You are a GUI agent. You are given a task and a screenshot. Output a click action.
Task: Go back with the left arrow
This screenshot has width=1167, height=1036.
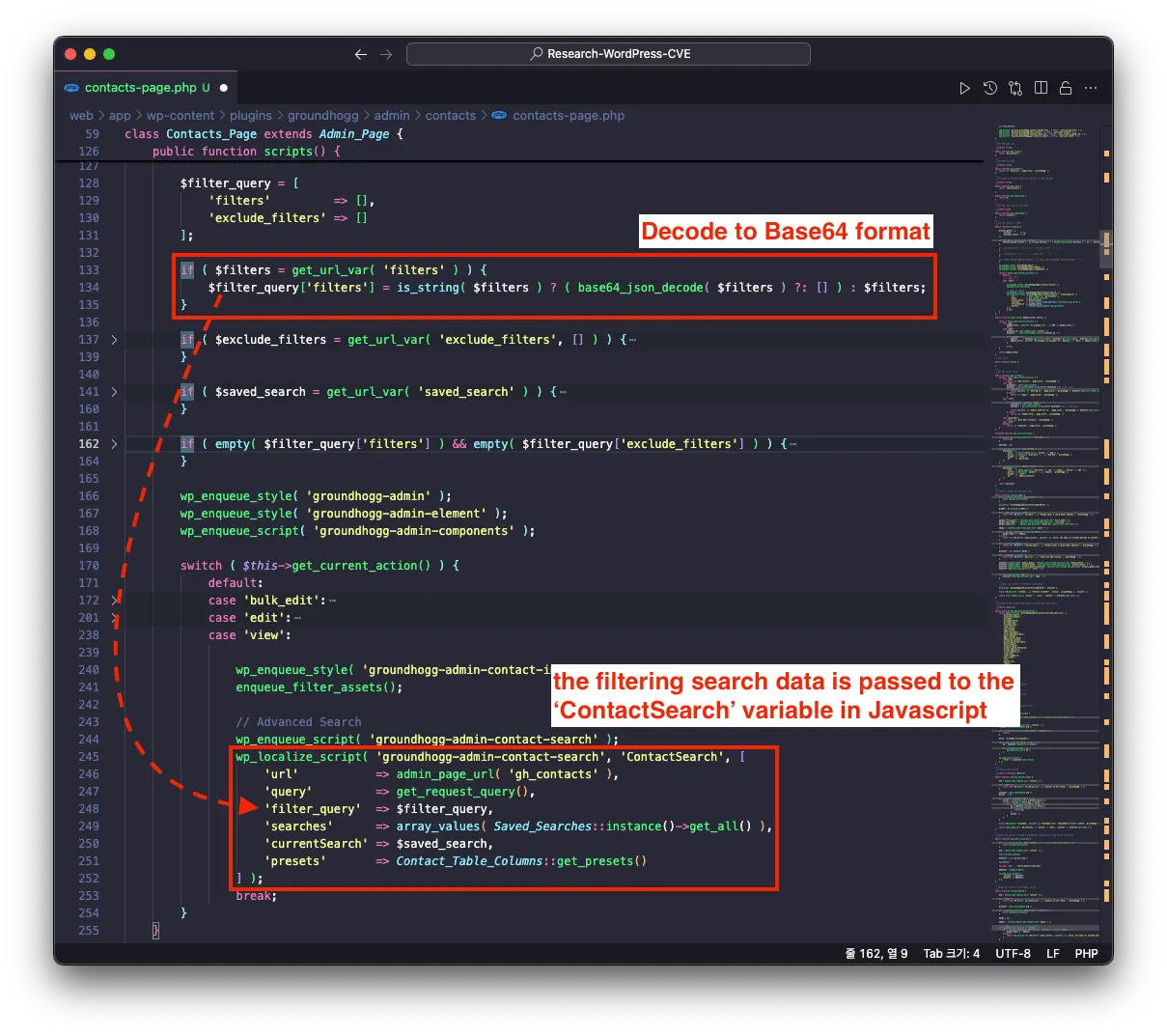pos(361,54)
